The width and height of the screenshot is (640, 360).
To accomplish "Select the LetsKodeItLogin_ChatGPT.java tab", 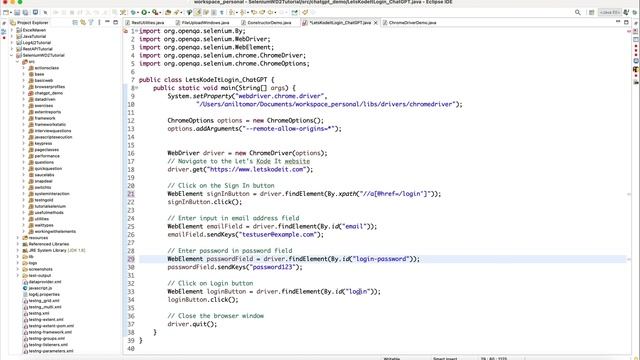I will (x=340, y=22).
